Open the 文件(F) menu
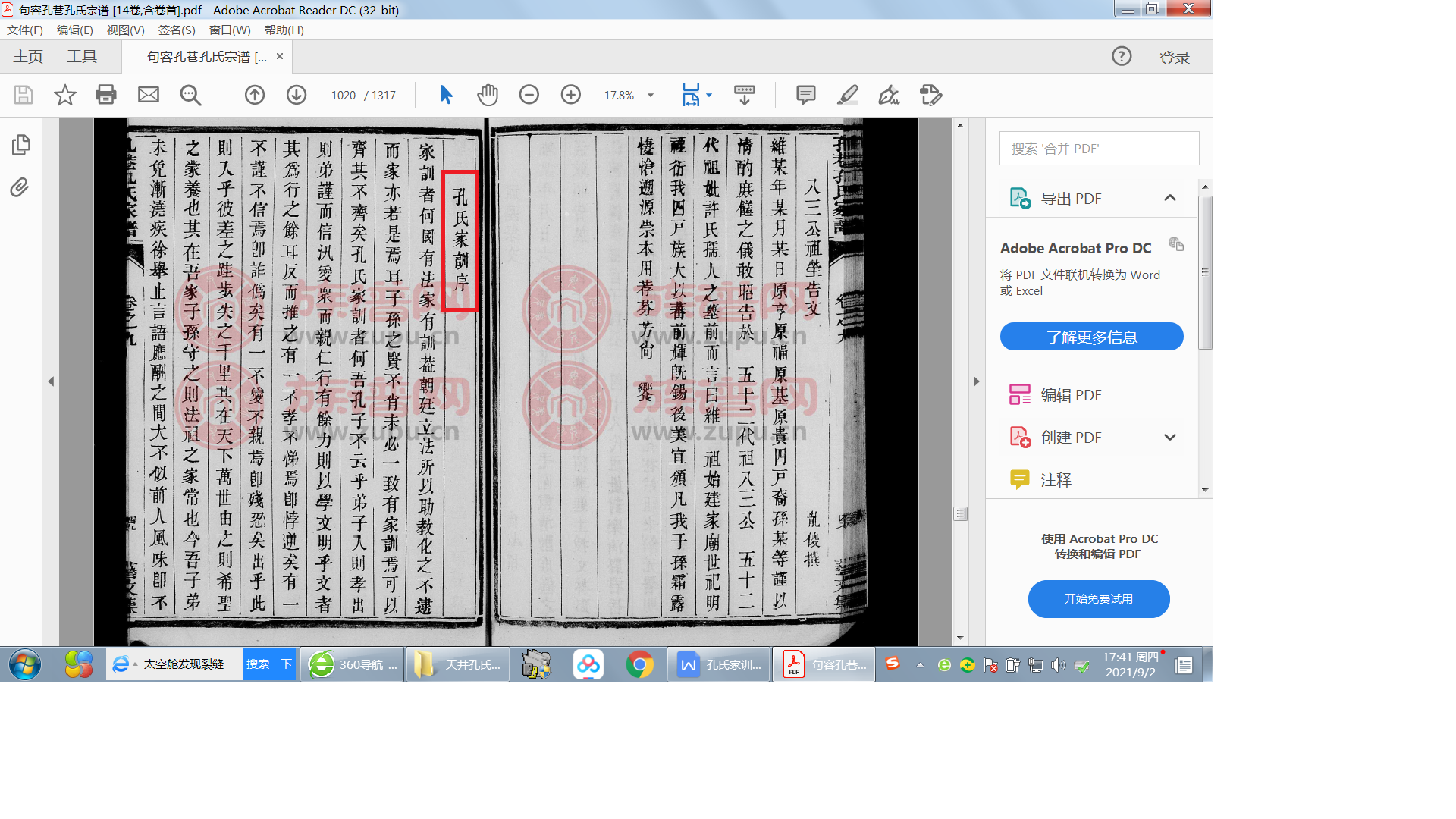This screenshot has width=1456, height=819. click(x=25, y=30)
